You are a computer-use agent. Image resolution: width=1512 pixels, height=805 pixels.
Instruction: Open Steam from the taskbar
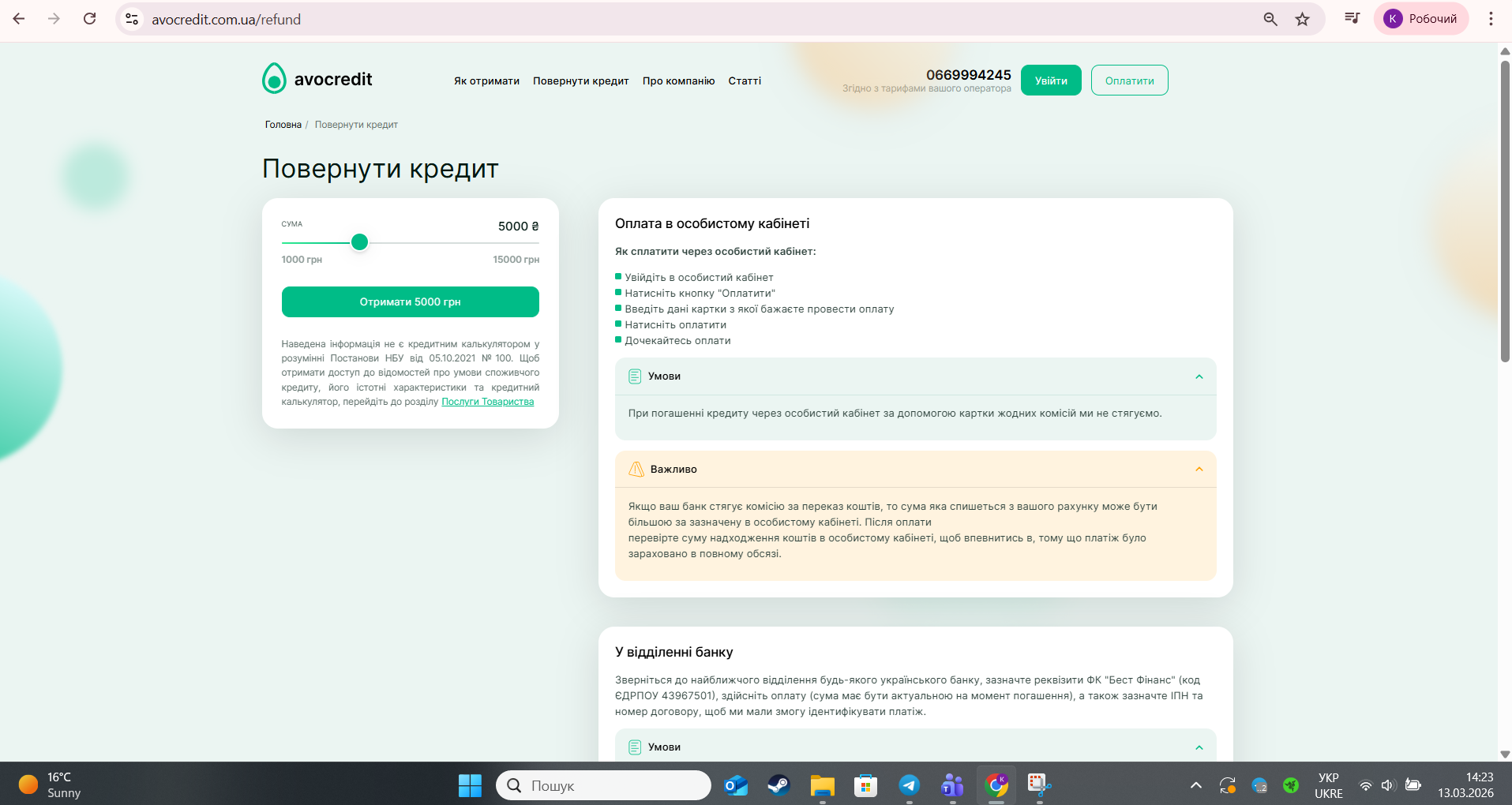tap(779, 785)
